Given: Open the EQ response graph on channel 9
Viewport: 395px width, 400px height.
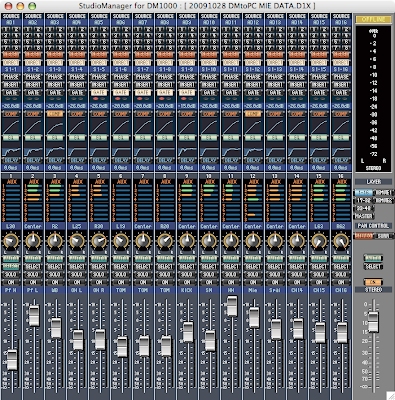Looking at the screenshot, I should coord(187,151).
